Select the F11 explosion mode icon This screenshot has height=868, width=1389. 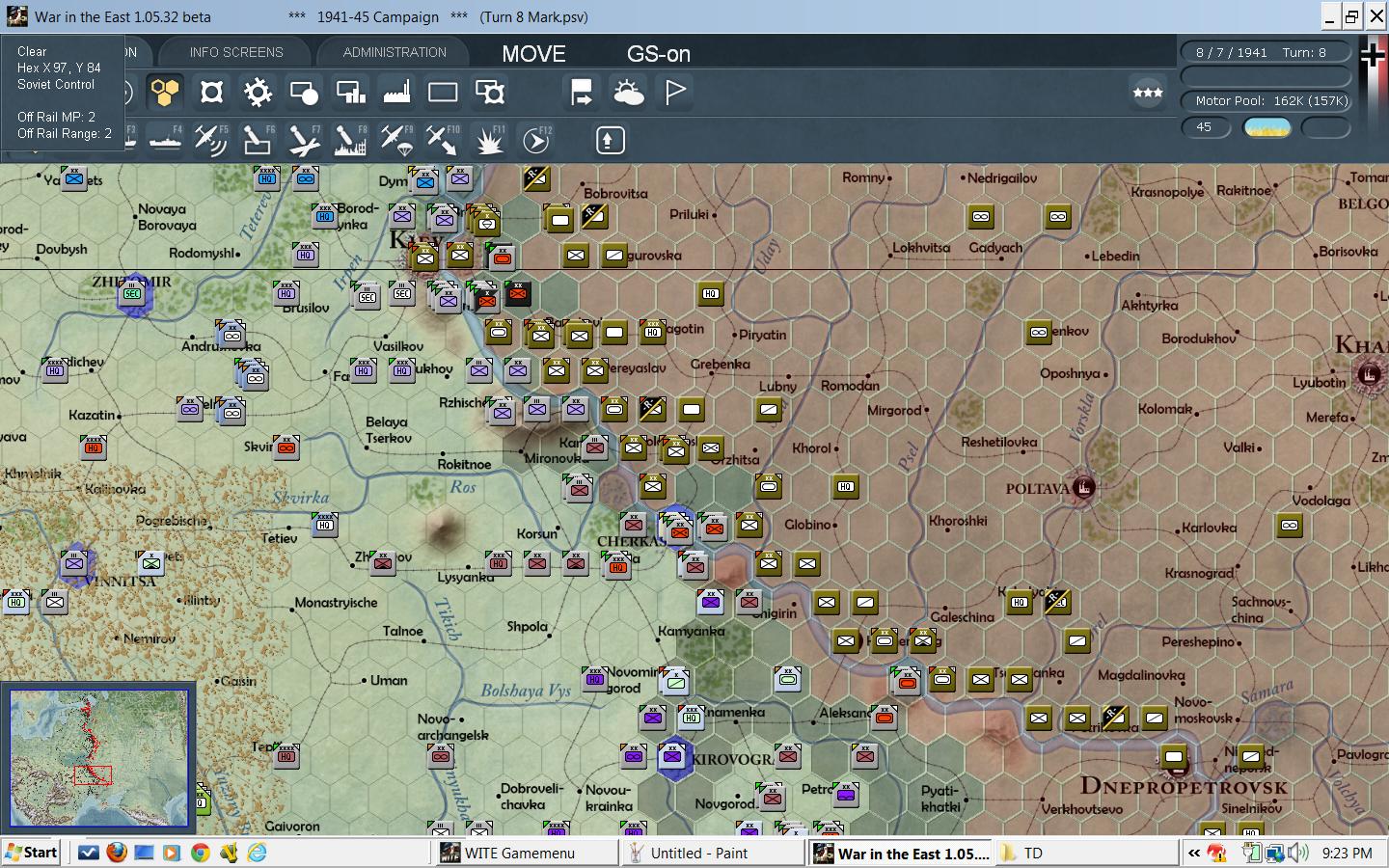[490, 141]
